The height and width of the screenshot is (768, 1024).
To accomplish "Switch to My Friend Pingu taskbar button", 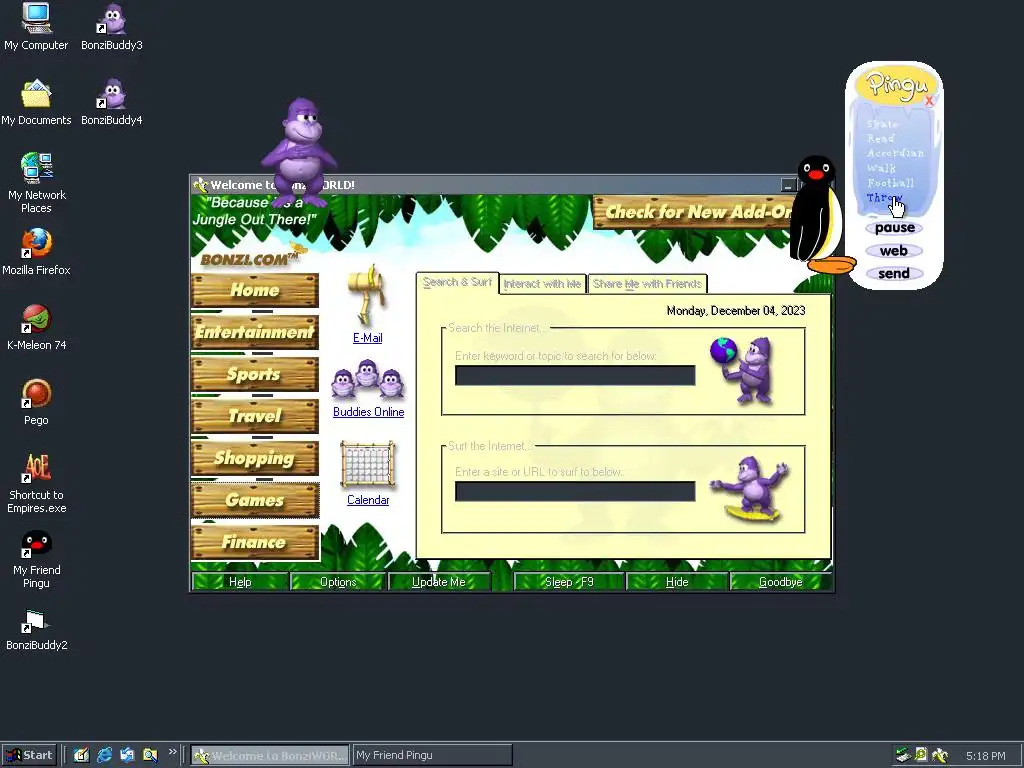I will click(x=432, y=755).
